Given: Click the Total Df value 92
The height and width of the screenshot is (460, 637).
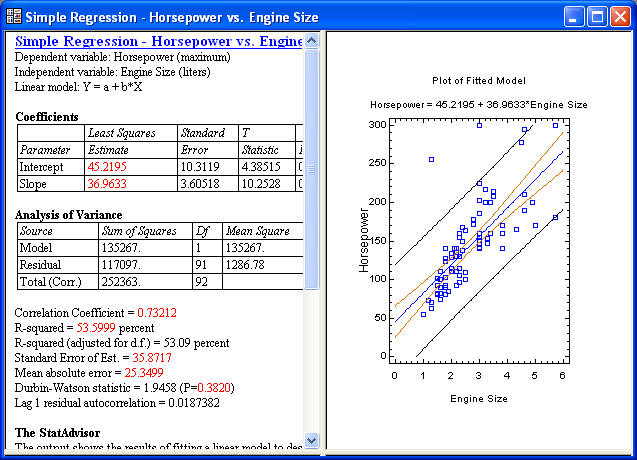Looking at the screenshot, I should click(202, 282).
